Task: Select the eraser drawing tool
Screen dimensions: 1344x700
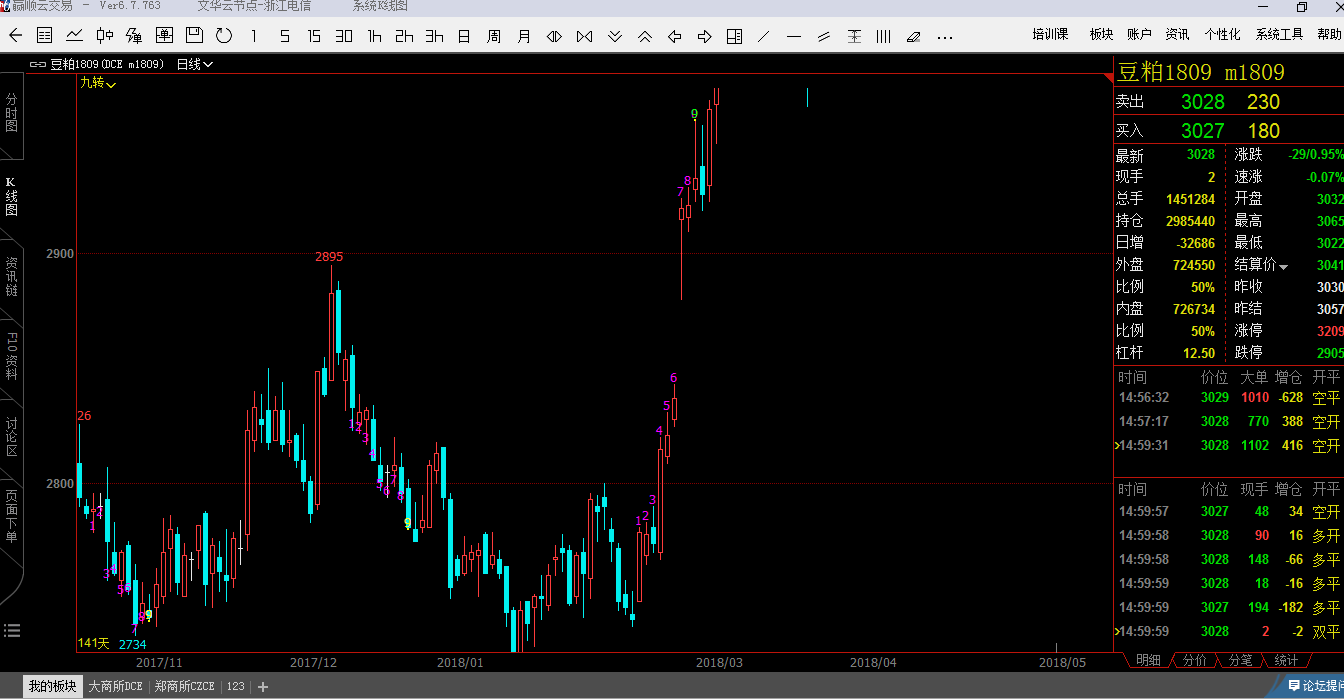Action: click(913, 37)
